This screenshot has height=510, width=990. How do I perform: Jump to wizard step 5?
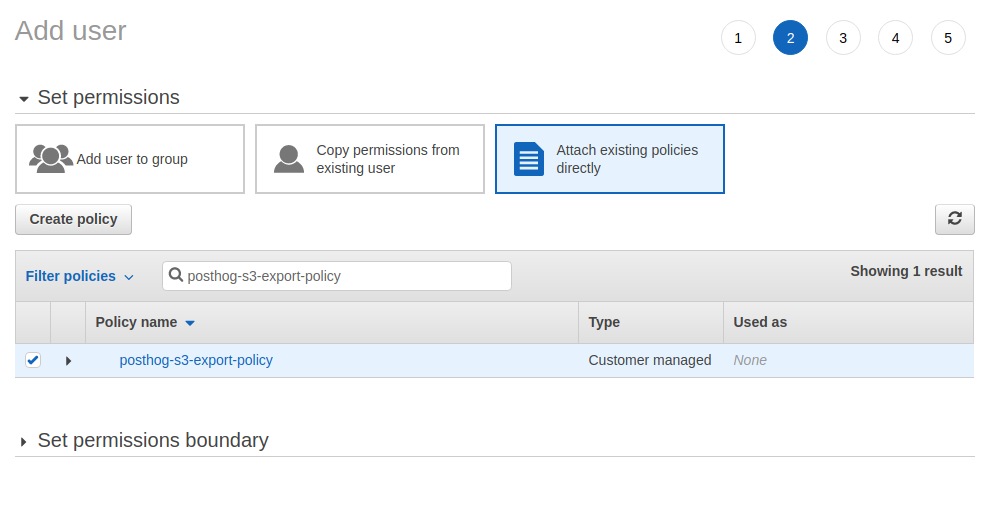948,38
